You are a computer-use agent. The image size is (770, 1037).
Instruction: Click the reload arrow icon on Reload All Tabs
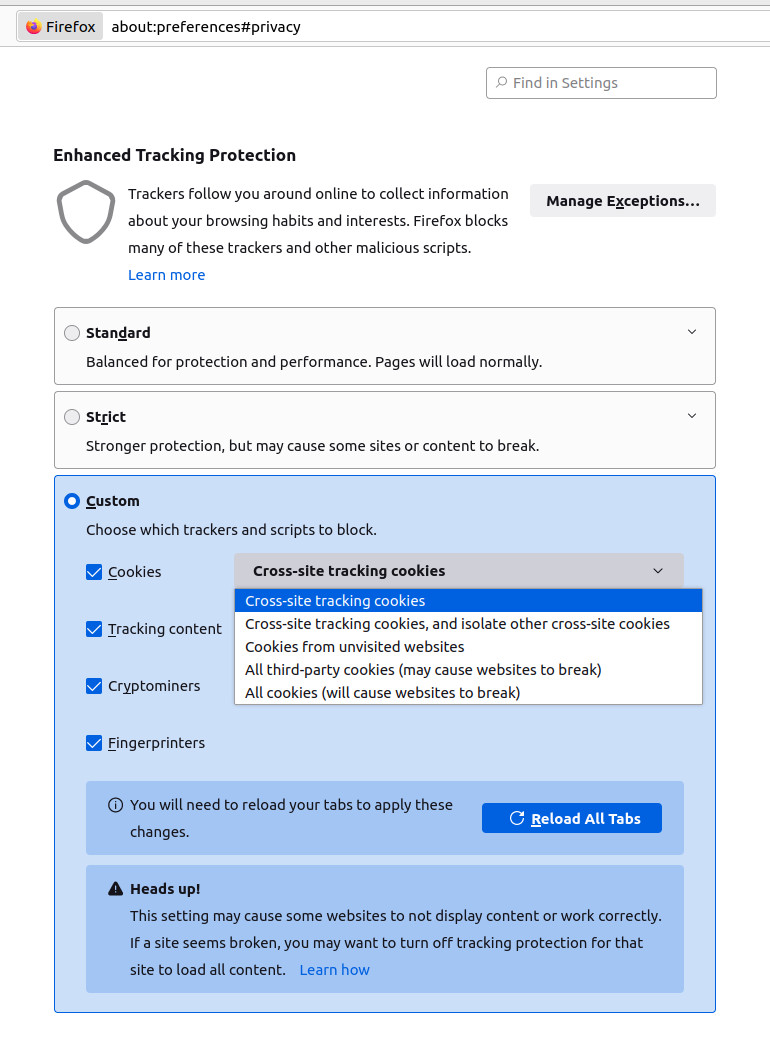tap(517, 817)
